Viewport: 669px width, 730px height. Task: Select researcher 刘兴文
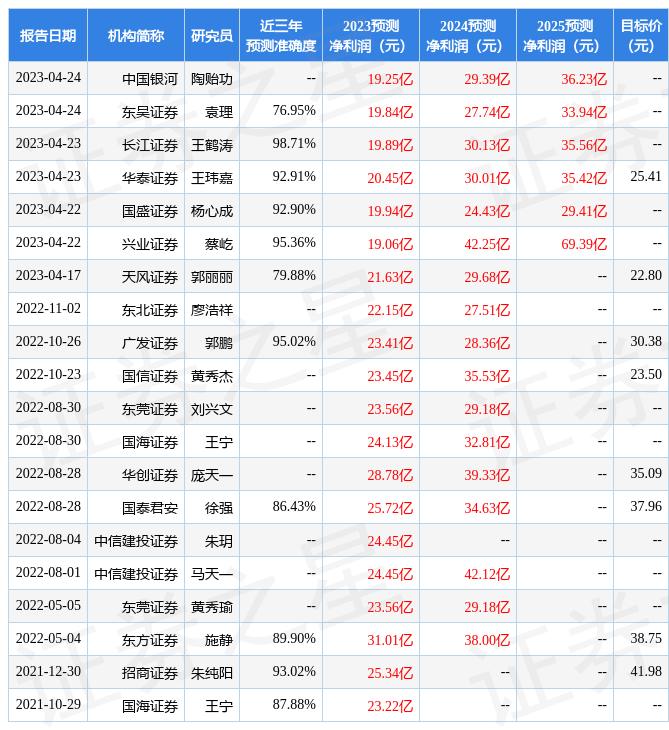(212, 409)
